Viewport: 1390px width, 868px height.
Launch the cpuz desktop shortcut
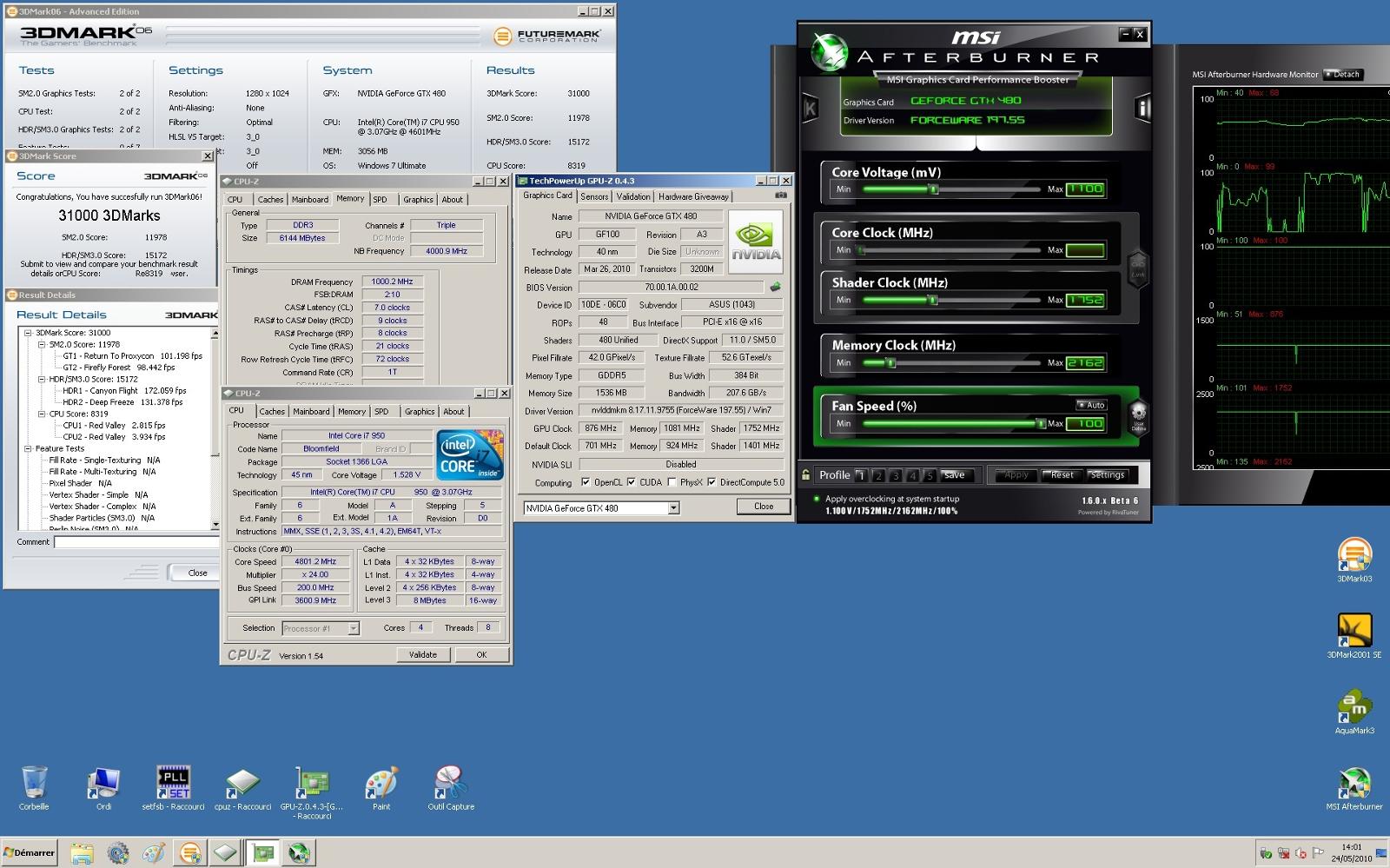pyautogui.click(x=242, y=787)
